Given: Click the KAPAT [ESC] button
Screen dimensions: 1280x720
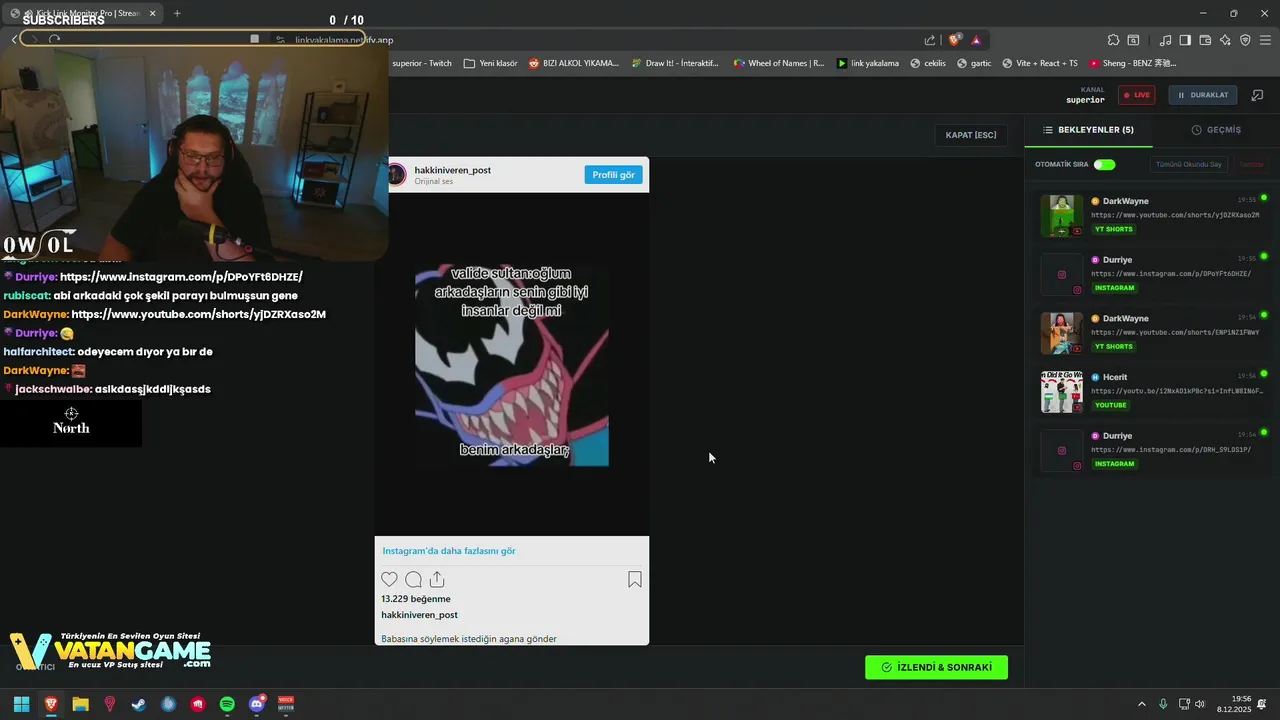Looking at the screenshot, I should pyautogui.click(x=971, y=135).
